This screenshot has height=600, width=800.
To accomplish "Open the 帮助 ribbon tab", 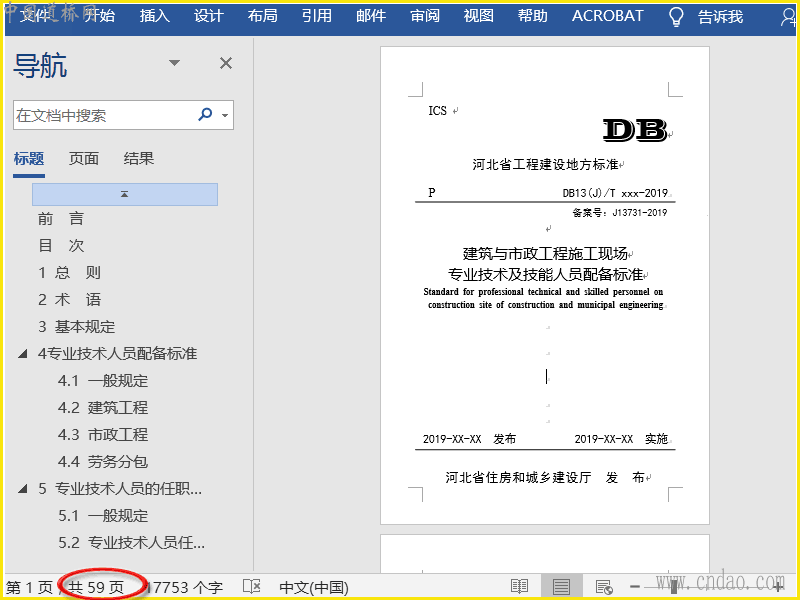I will pyautogui.click(x=533, y=16).
